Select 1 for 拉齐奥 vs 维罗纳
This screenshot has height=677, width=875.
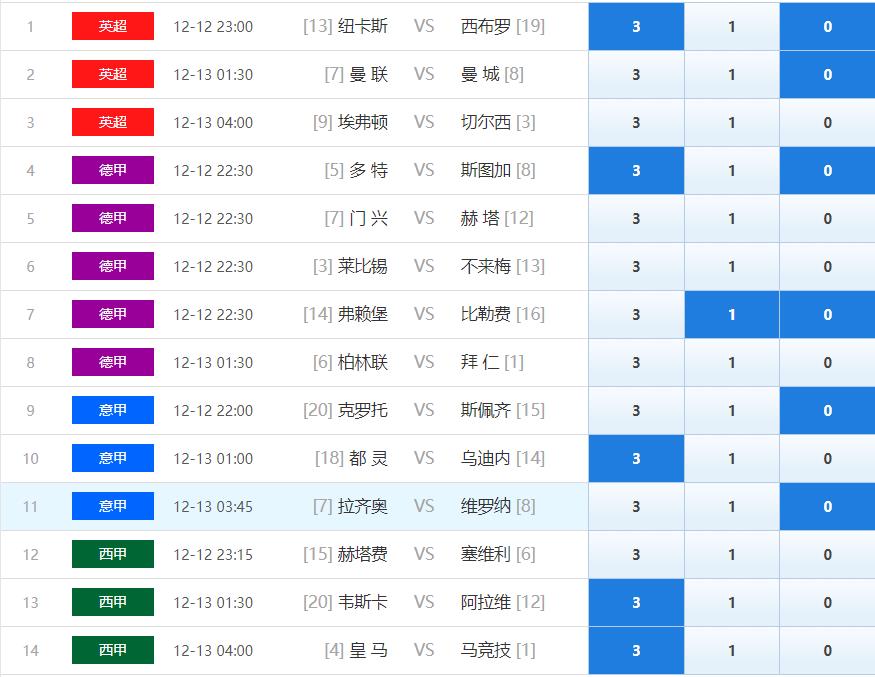click(732, 506)
